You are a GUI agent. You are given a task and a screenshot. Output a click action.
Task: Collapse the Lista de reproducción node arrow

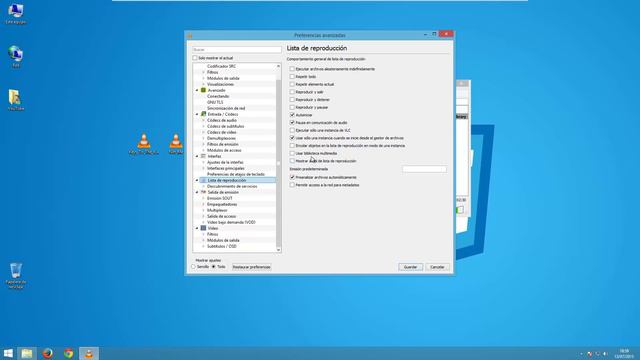pos(197,180)
